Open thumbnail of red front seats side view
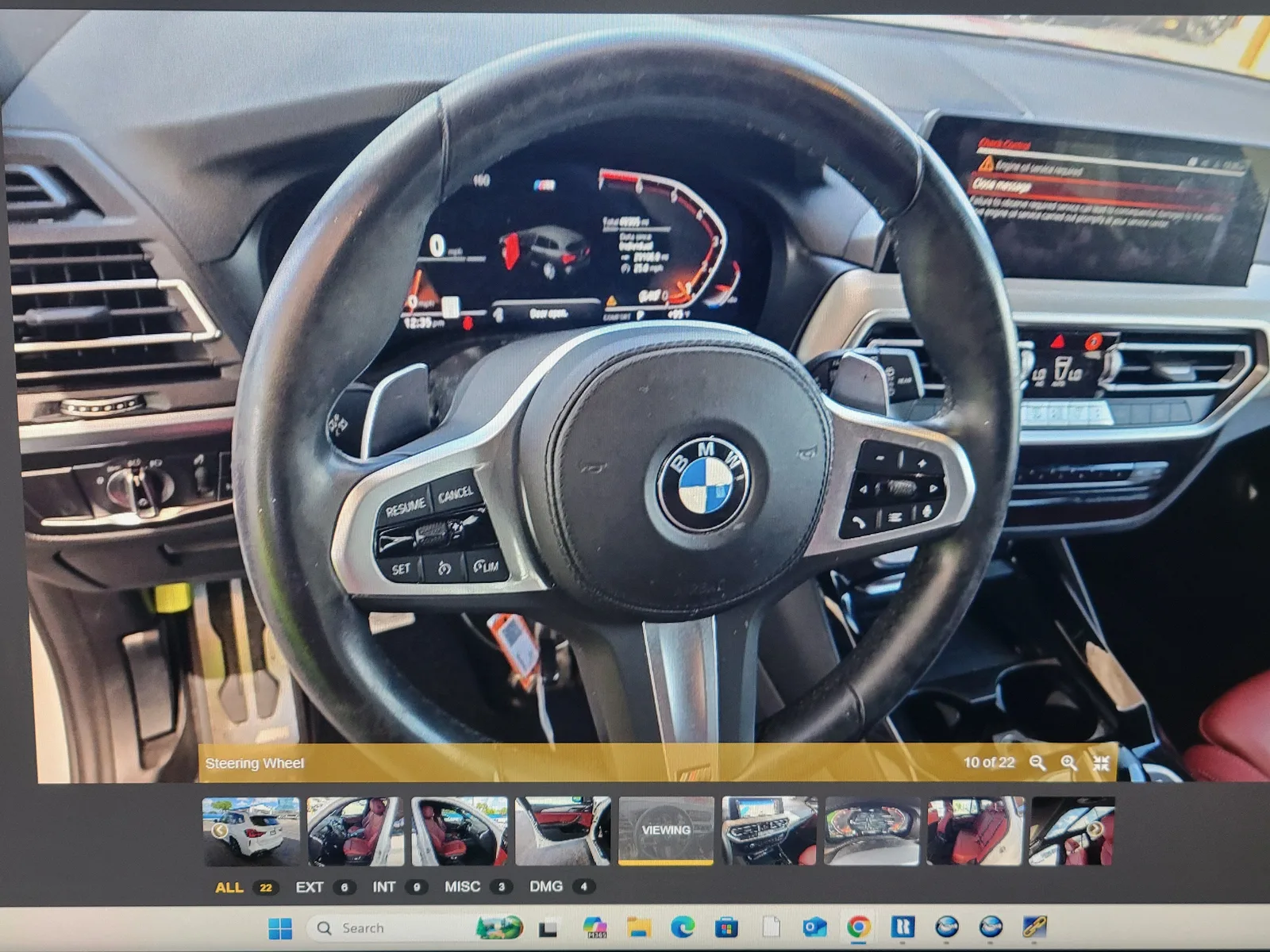The image size is (1270, 952). 460,831
